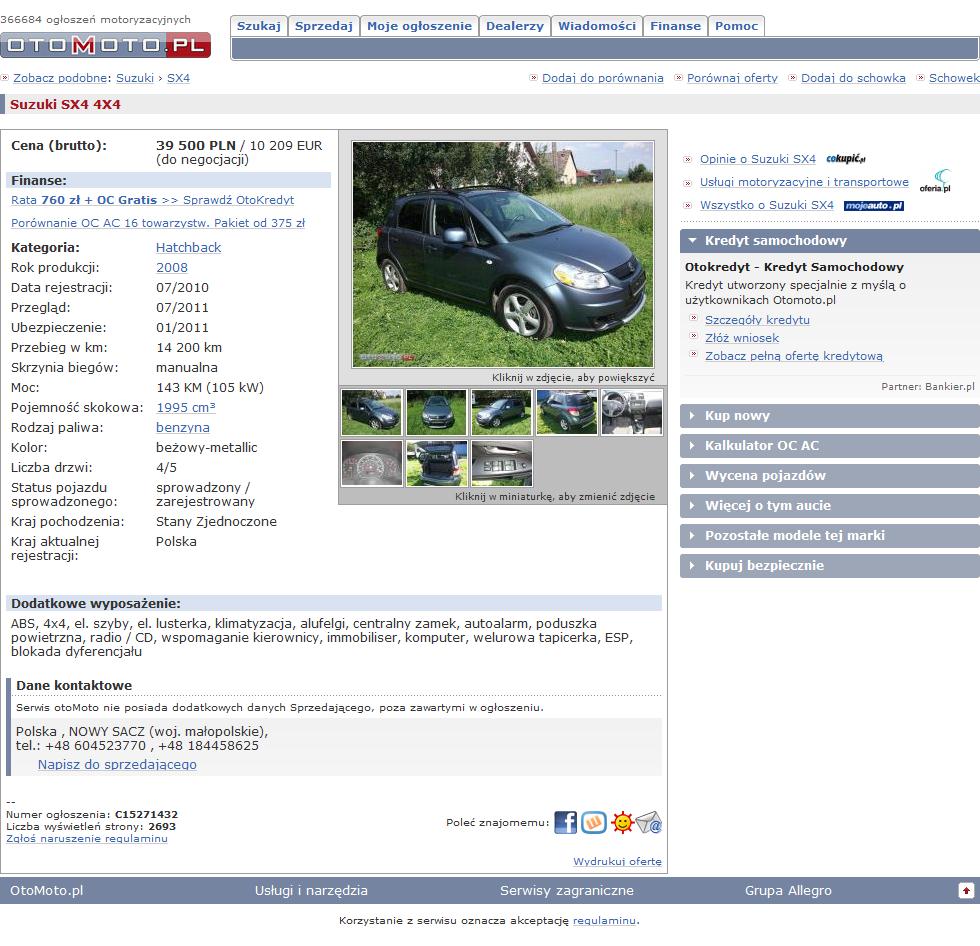The width and height of the screenshot is (980, 946).
Task: Open Szczegóły kredytu link
Action: pyautogui.click(x=758, y=320)
